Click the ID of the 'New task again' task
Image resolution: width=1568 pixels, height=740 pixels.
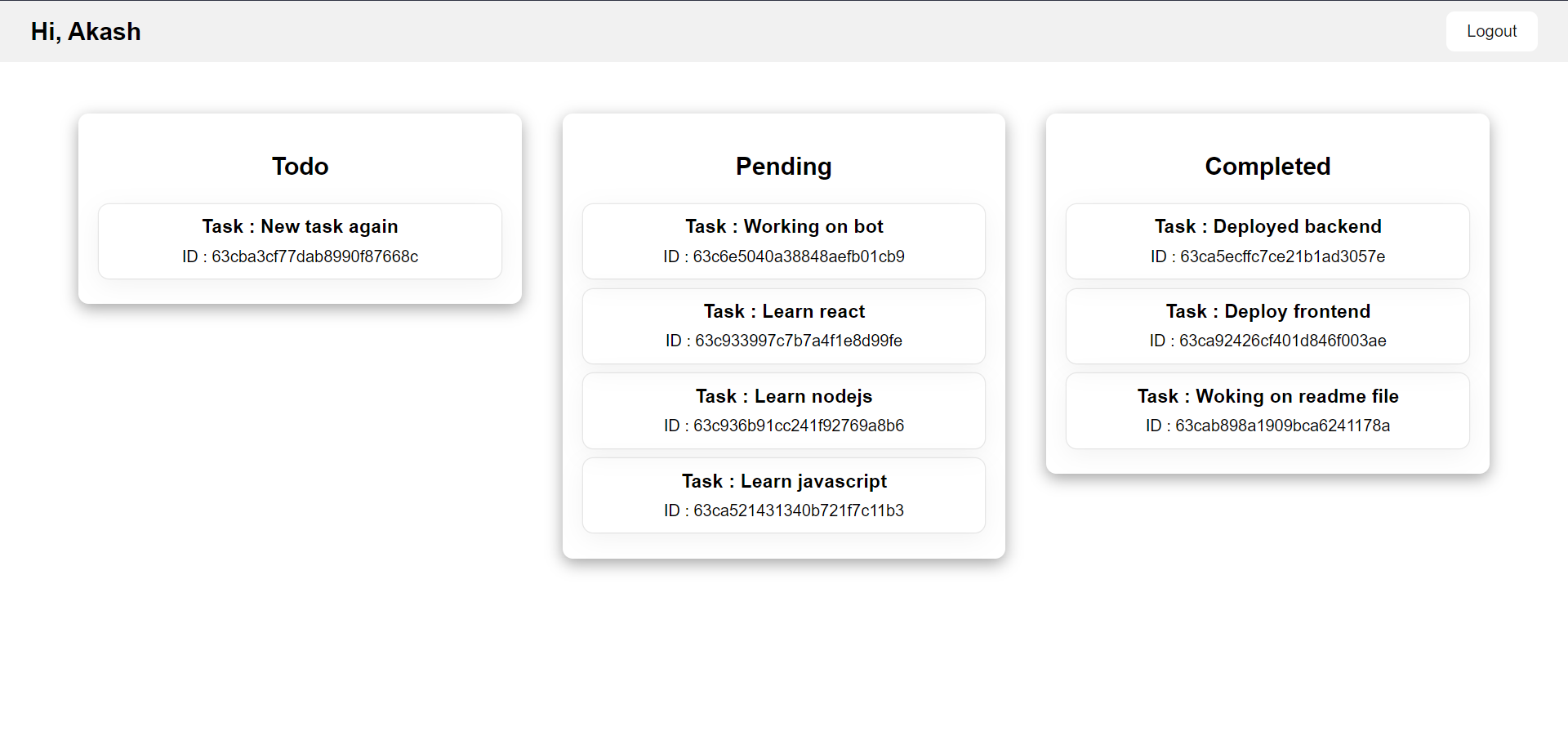tap(300, 256)
